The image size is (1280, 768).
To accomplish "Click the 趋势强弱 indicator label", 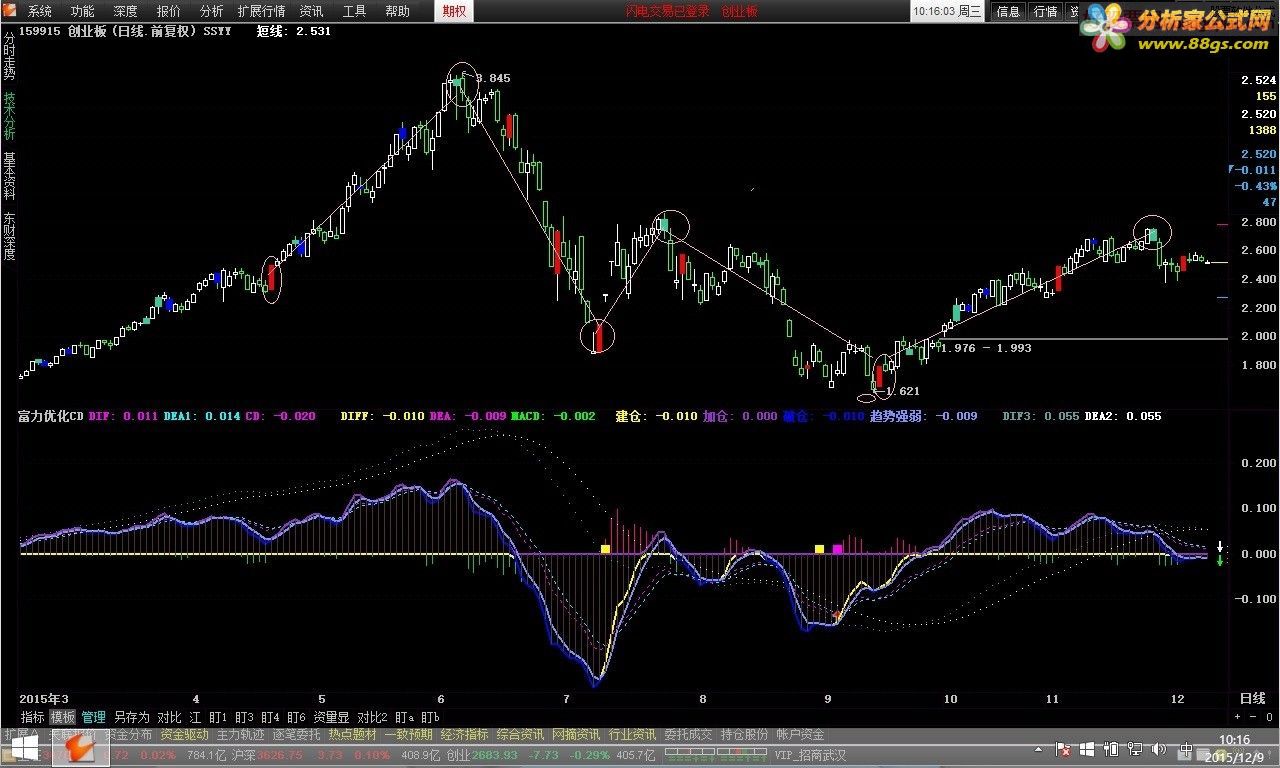I will coord(897,416).
